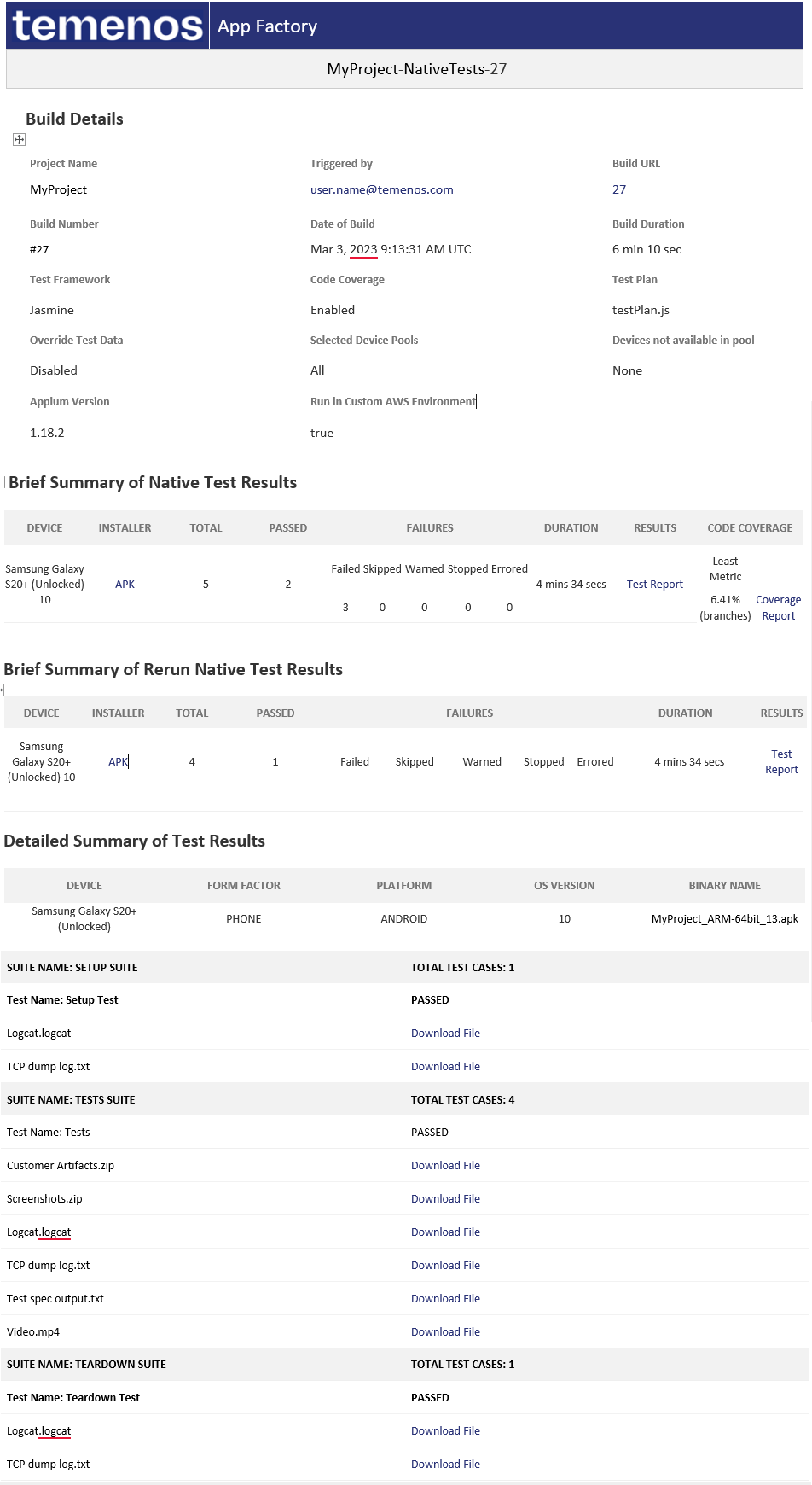
Task: Open APK installer link in Native Test Results
Action: pos(125,585)
